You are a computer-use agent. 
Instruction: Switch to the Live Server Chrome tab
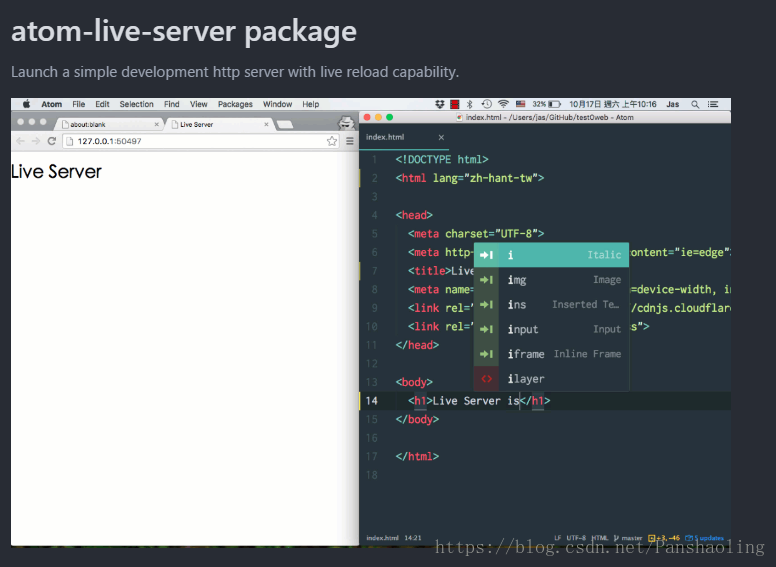218,124
